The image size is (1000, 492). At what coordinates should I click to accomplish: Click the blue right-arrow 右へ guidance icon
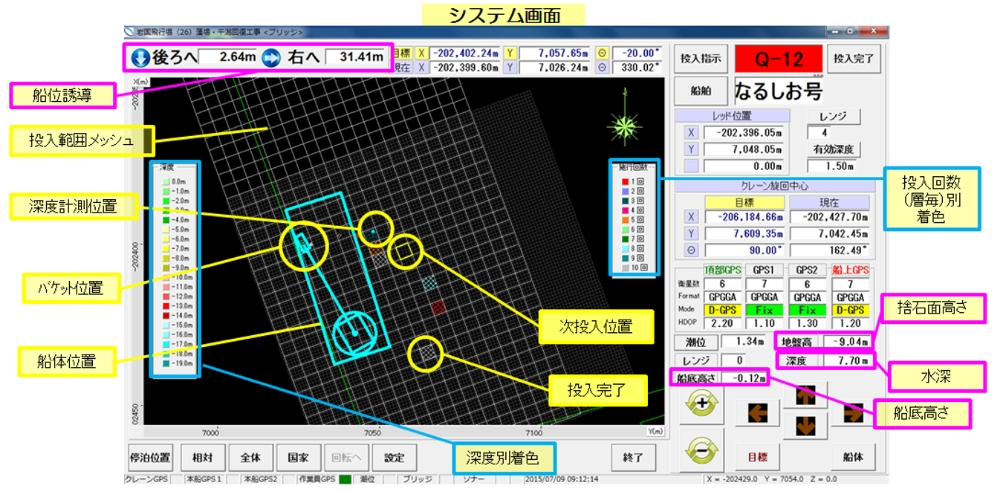point(271,58)
